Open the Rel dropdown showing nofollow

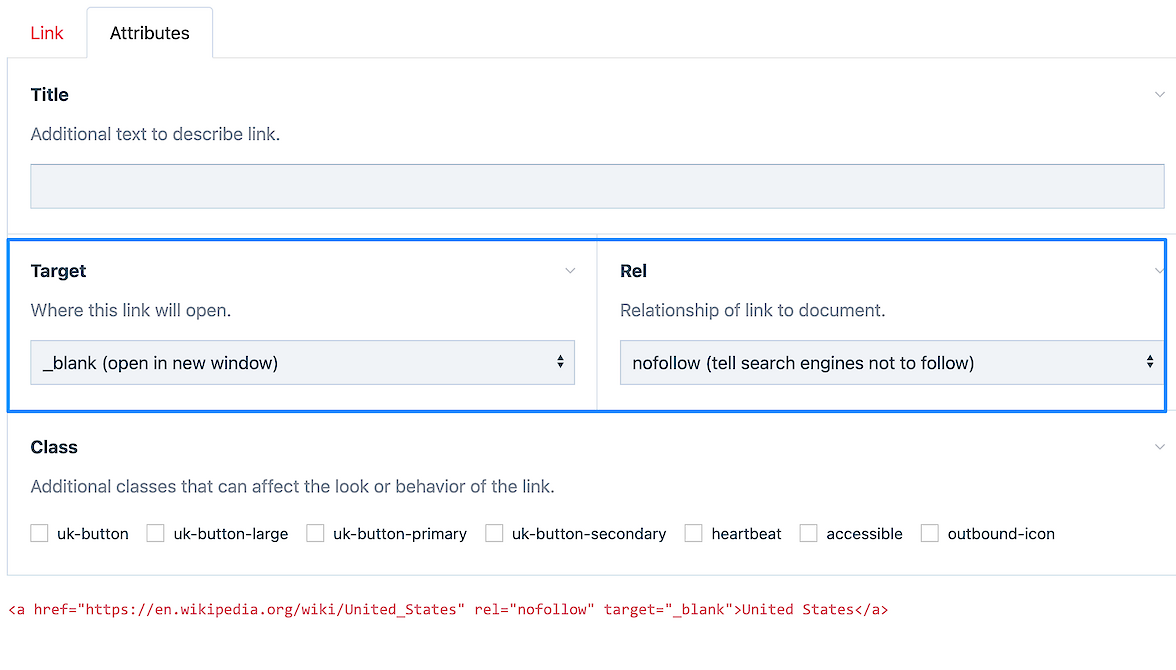coord(890,363)
